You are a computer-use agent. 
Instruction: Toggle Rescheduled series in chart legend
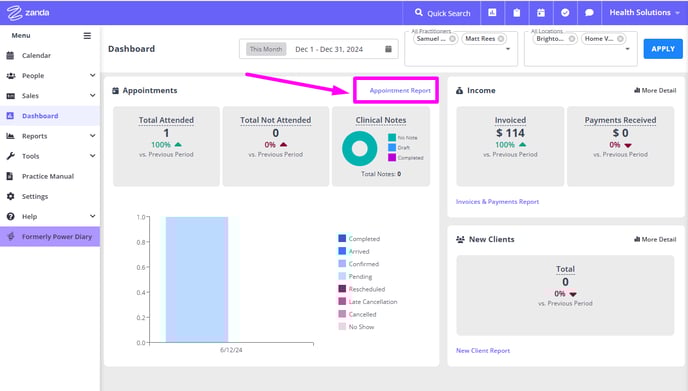pos(362,289)
